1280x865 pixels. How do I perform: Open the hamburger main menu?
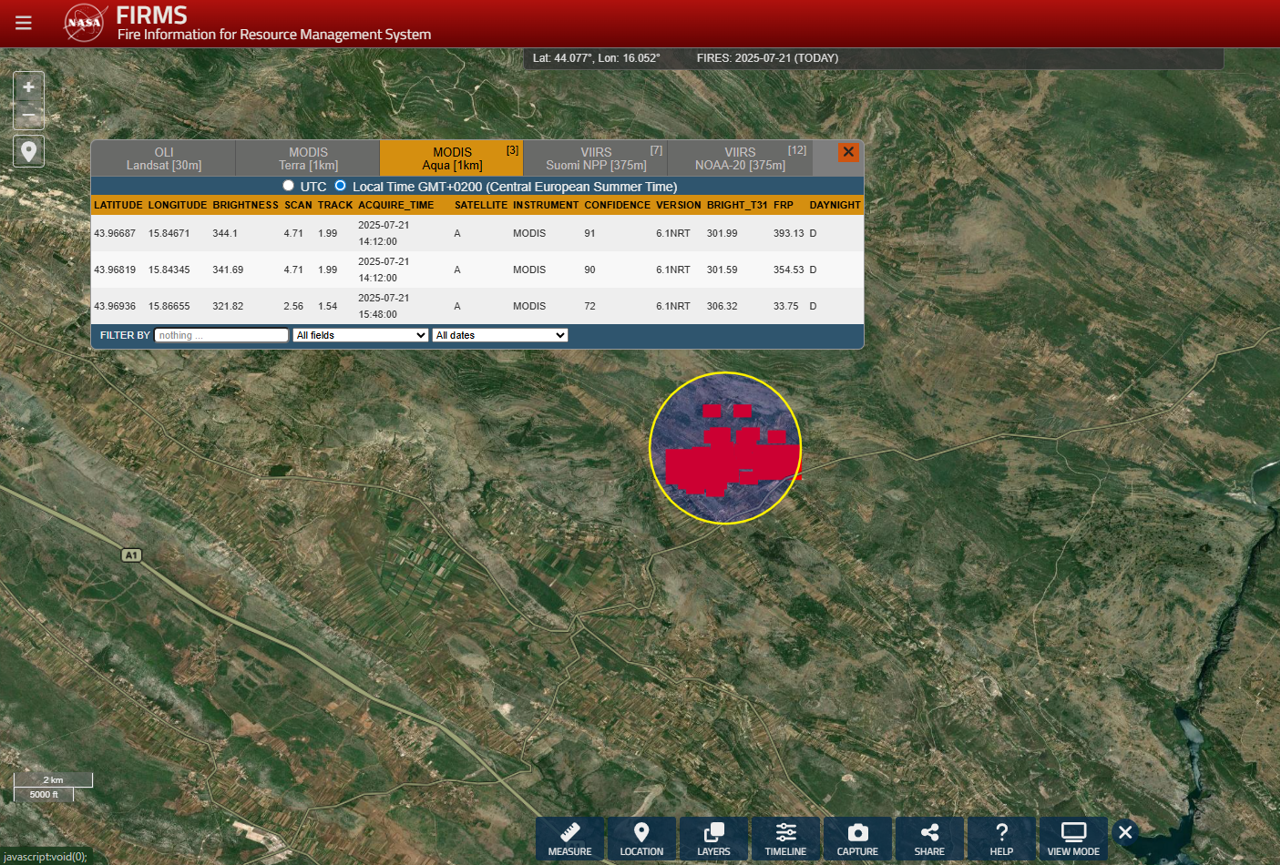point(23,23)
